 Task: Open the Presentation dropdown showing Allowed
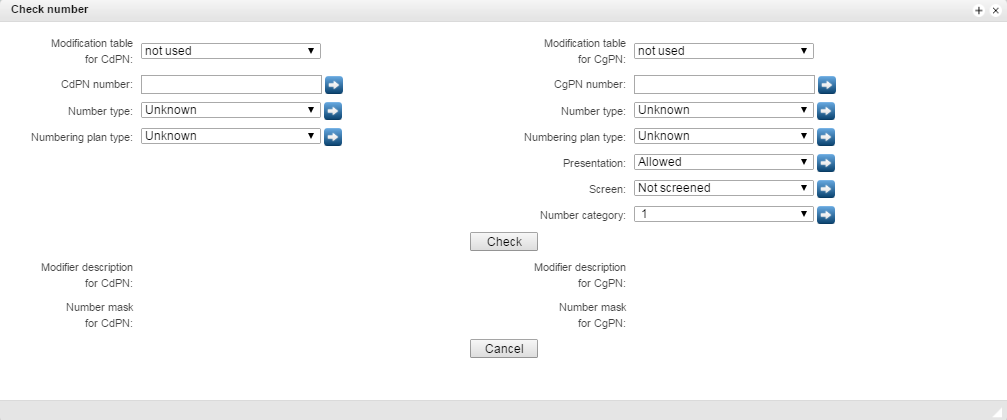(x=724, y=162)
